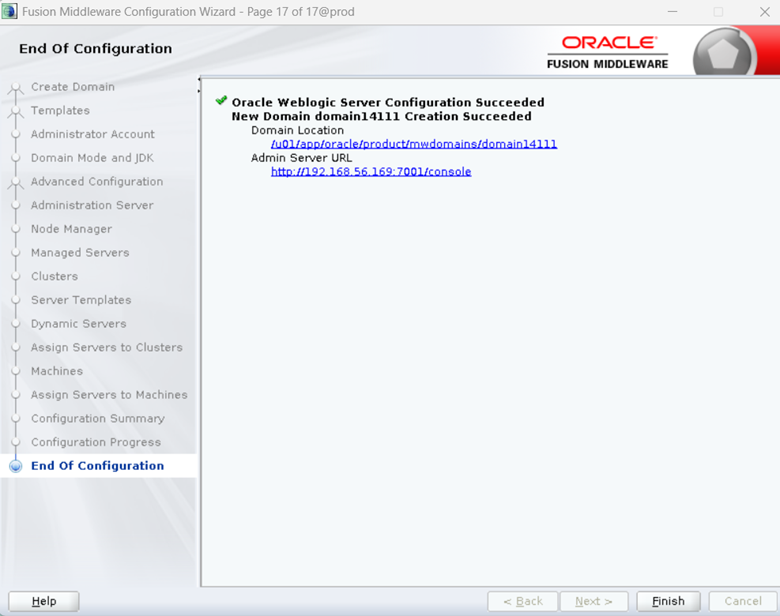Click the Oracle Fusion Middleware logo
Viewport: 780px width, 616px height.
tap(607, 53)
